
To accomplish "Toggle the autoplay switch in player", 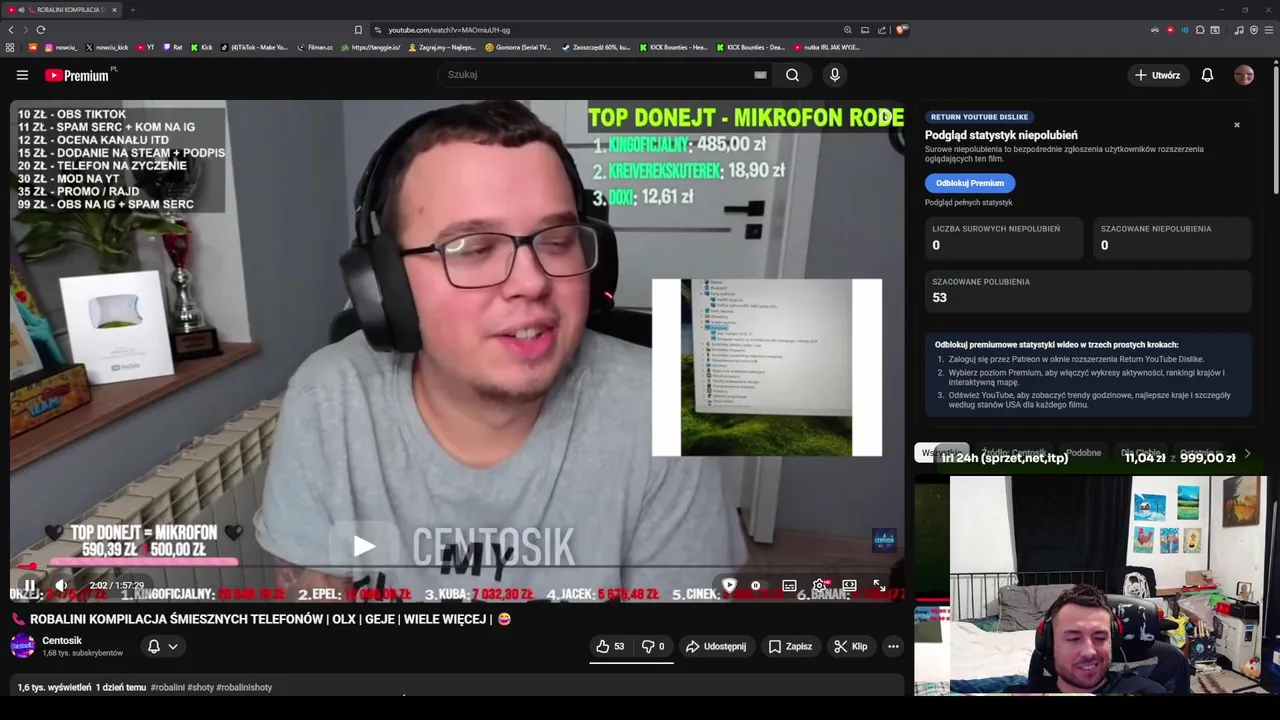I will coord(756,585).
